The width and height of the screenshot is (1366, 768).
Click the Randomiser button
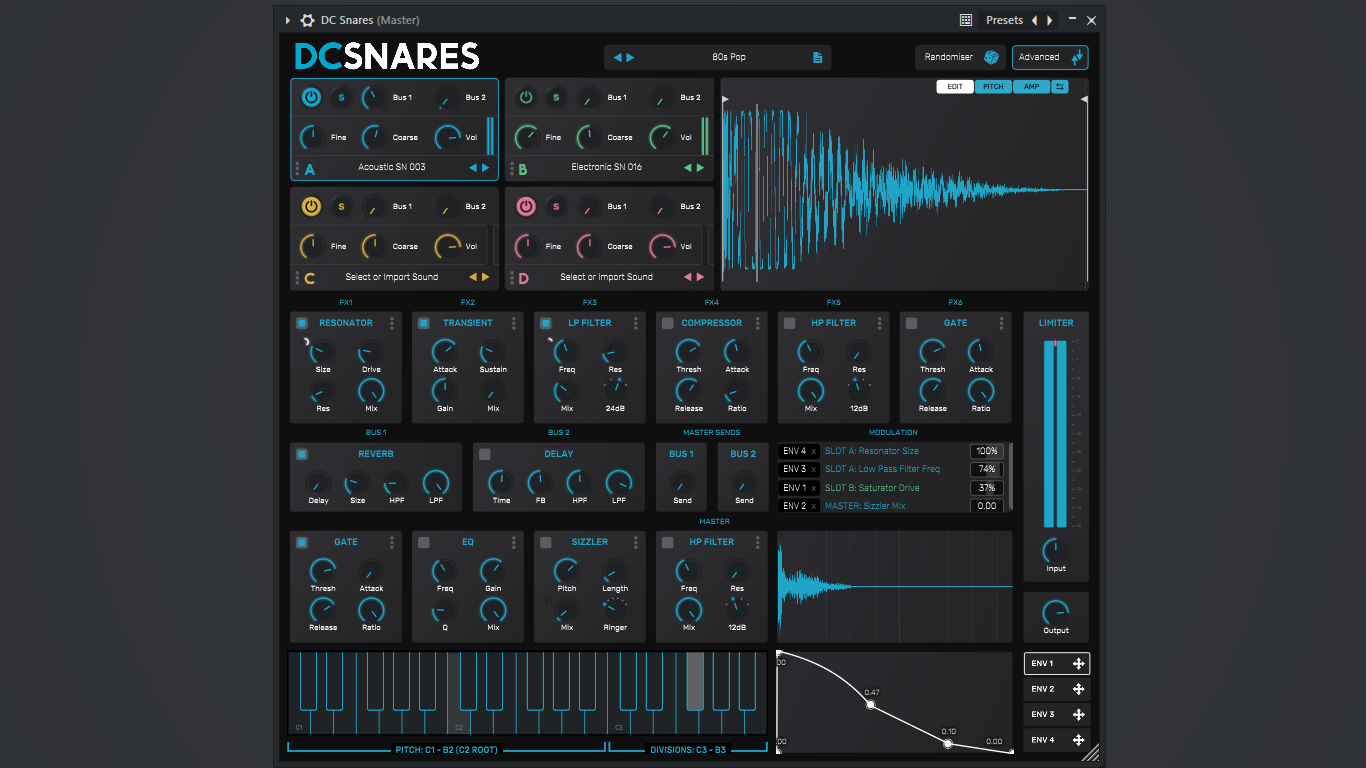pos(948,58)
